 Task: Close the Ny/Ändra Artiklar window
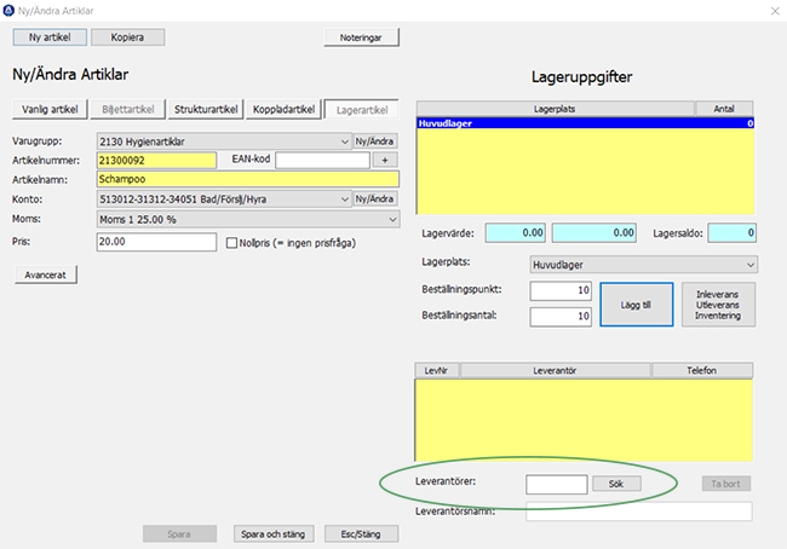click(775, 11)
